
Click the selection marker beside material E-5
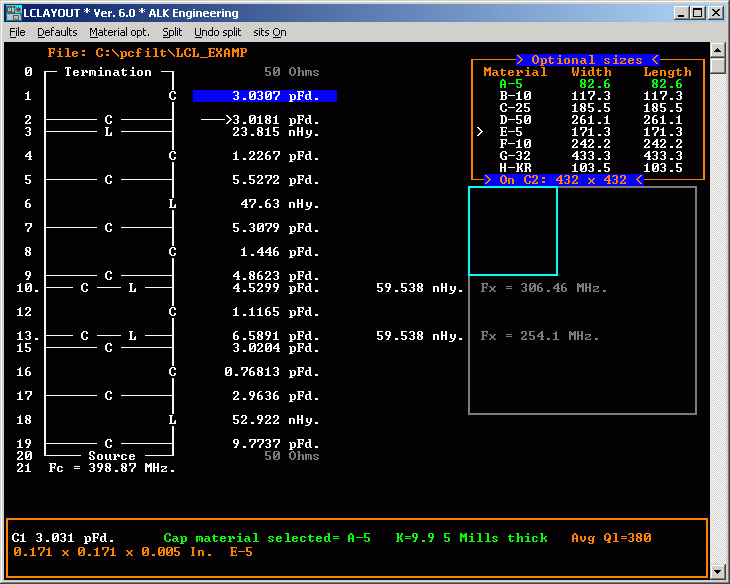(480, 132)
